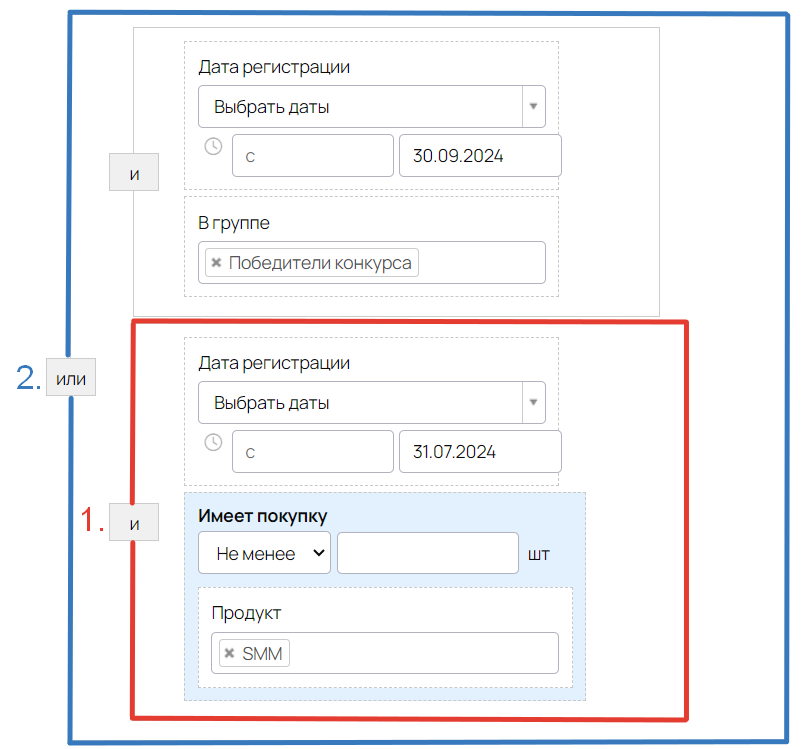
Task: Click the 'Продукт' label
Action: tap(246, 613)
